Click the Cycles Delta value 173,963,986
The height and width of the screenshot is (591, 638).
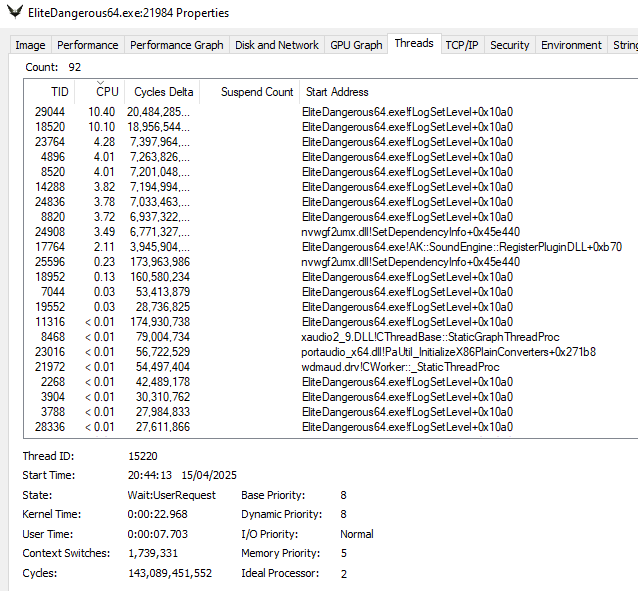(160, 262)
